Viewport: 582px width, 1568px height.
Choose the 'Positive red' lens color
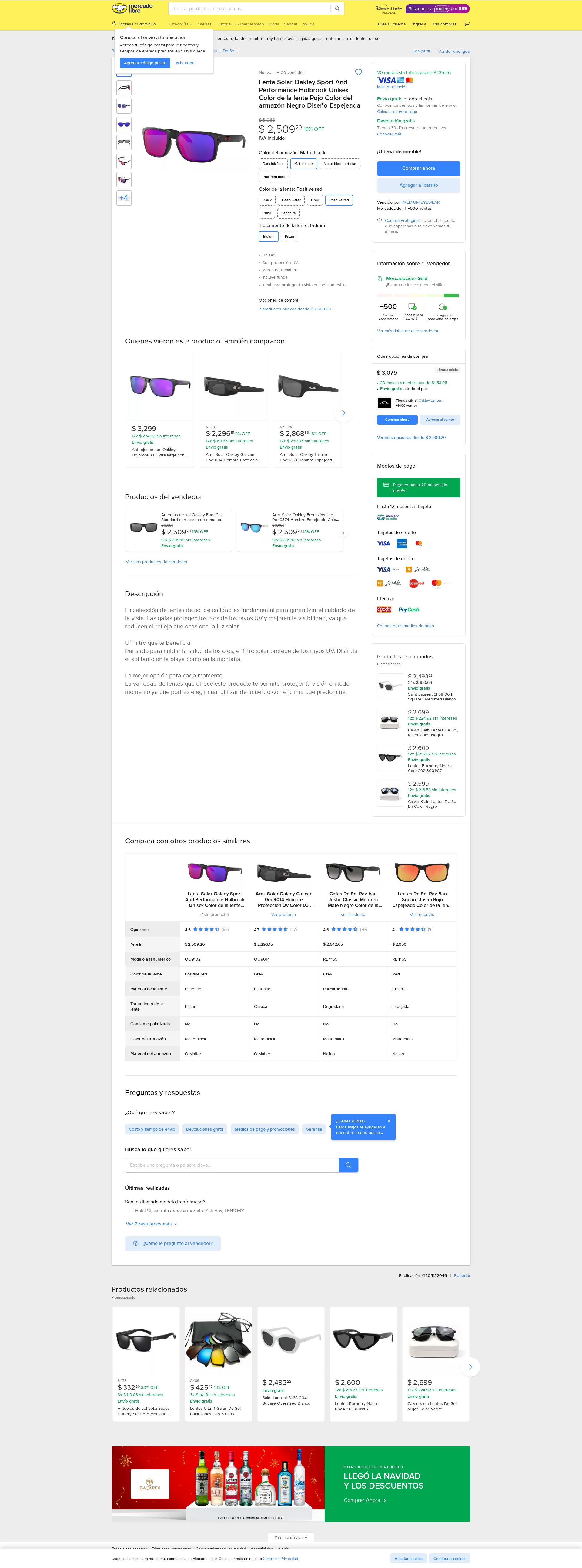(339, 200)
